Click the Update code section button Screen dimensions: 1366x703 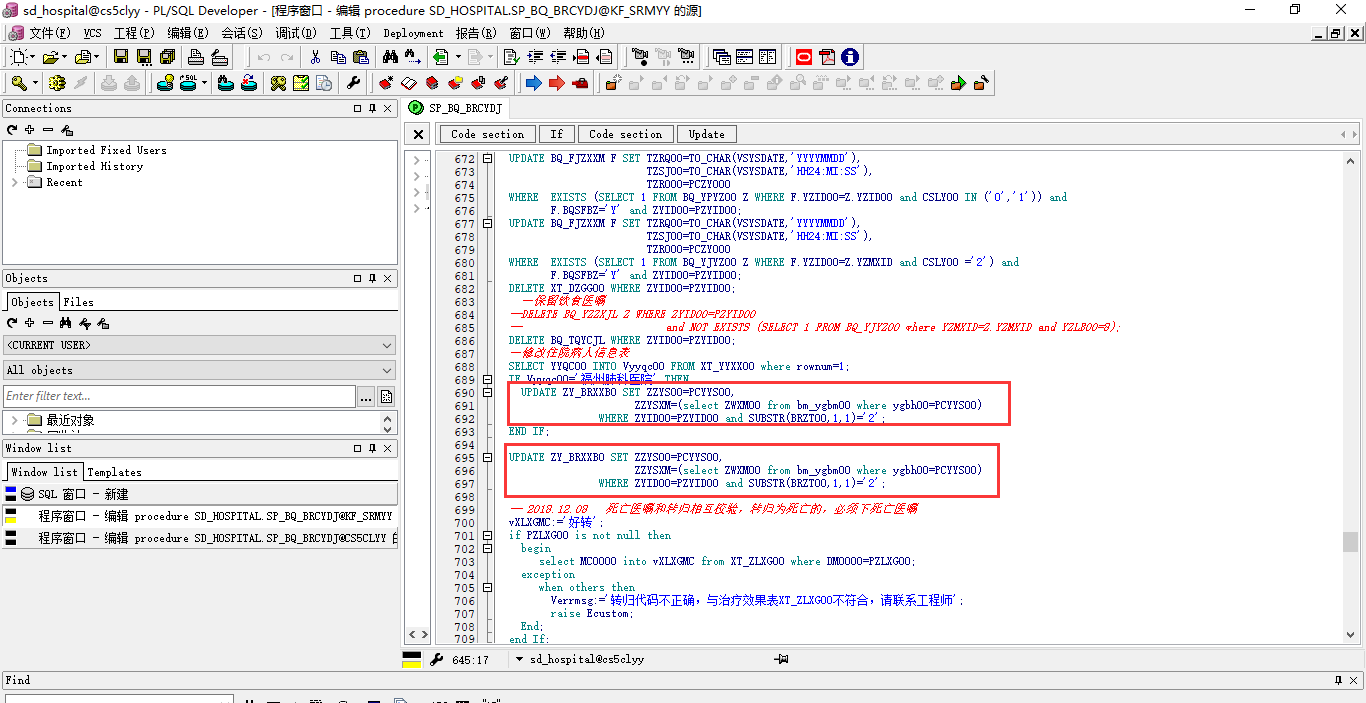click(x=706, y=134)
